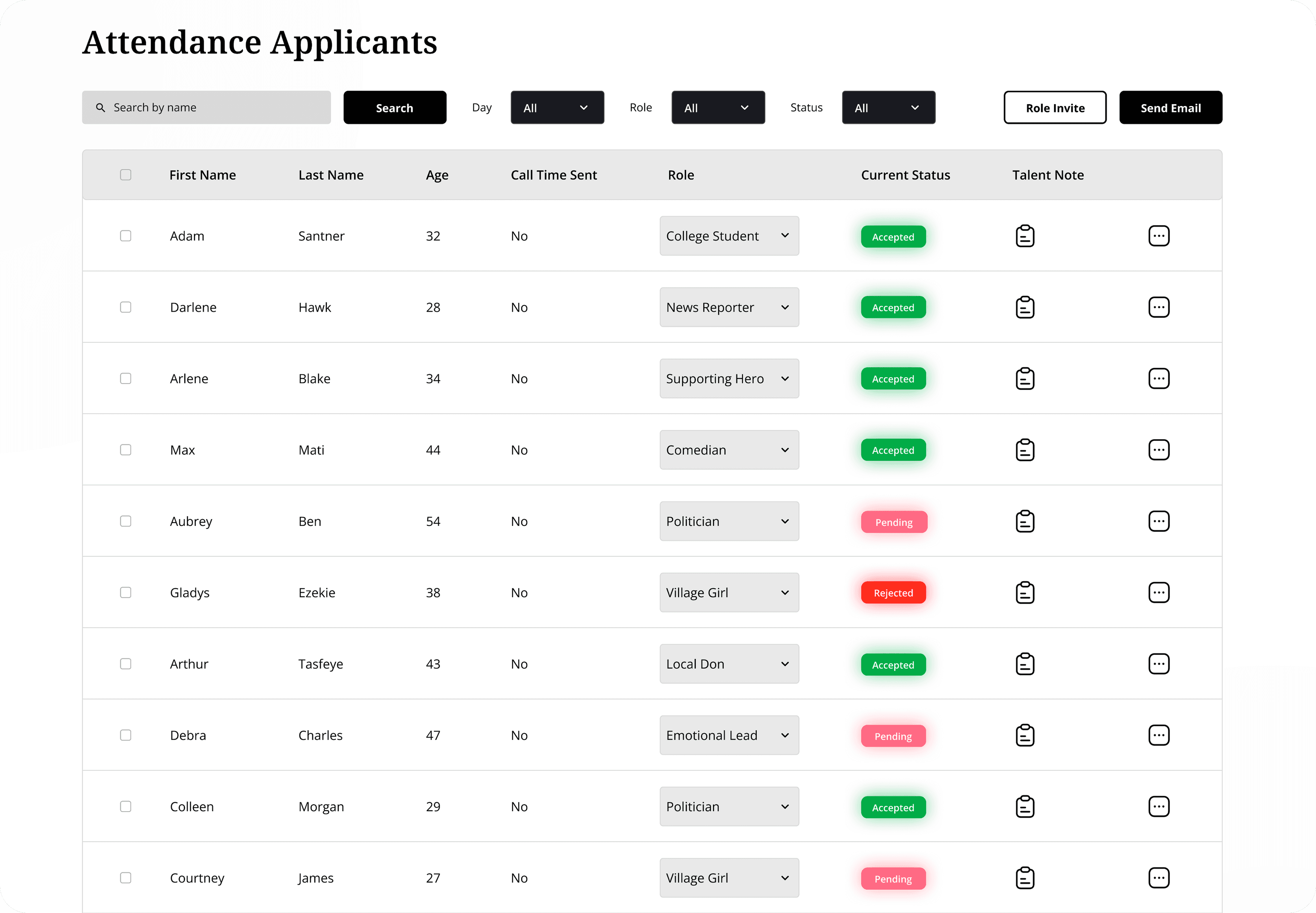View talent note icon for Arlene Blake

coord(1024,379)
